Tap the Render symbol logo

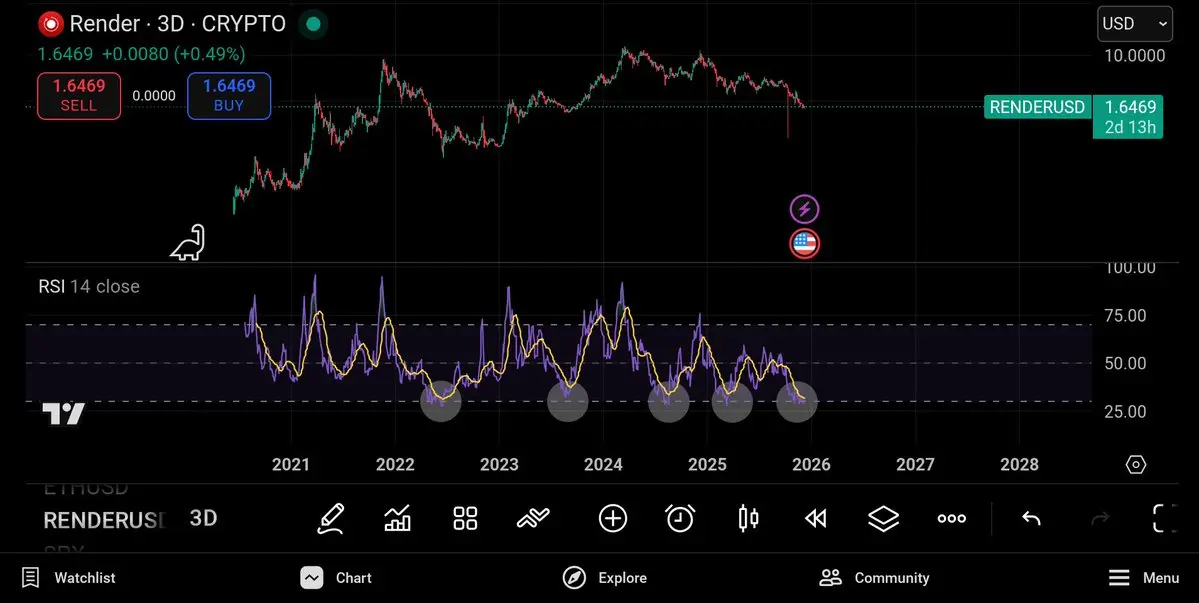[50, 24]
